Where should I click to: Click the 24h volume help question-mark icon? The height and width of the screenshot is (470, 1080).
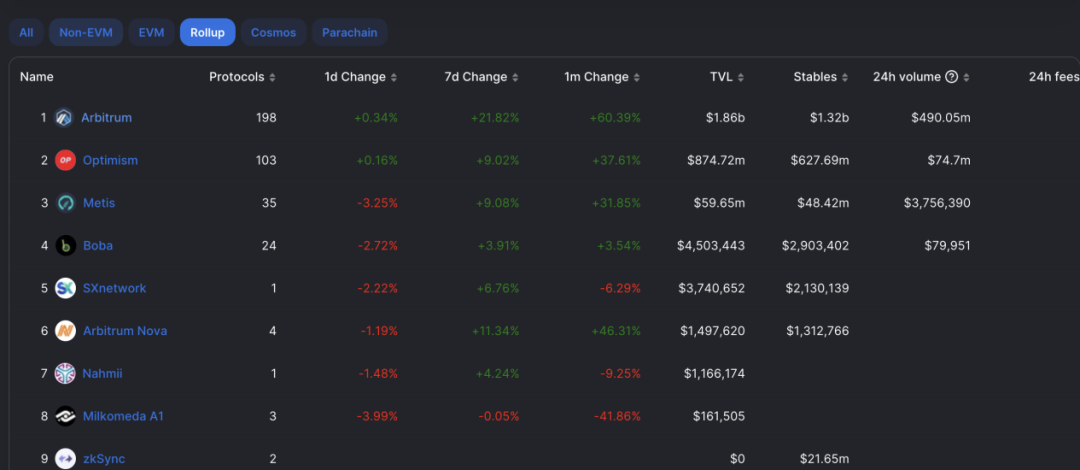click(x=951, y=77)
